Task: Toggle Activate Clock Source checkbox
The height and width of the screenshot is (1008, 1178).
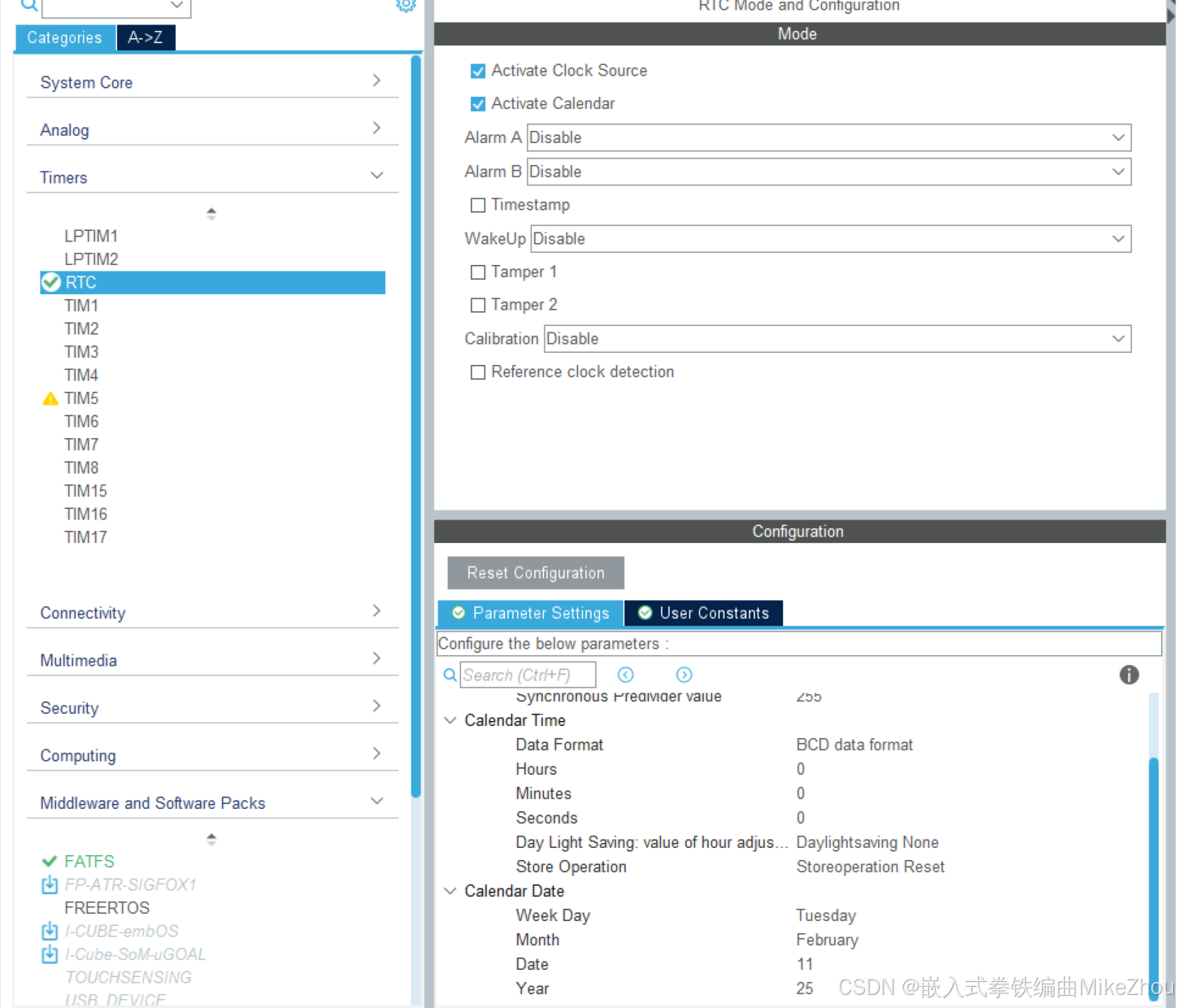Action: tap(478, 71)
